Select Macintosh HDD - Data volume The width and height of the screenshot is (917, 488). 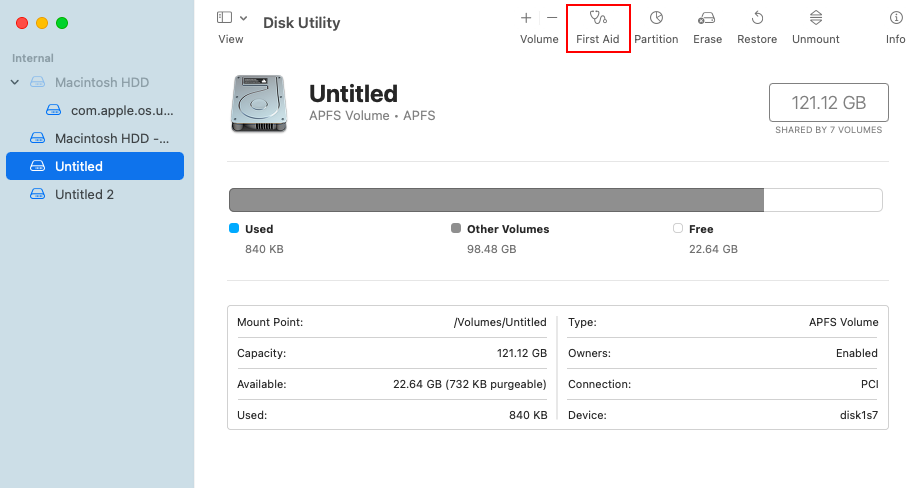pos(100,138)
